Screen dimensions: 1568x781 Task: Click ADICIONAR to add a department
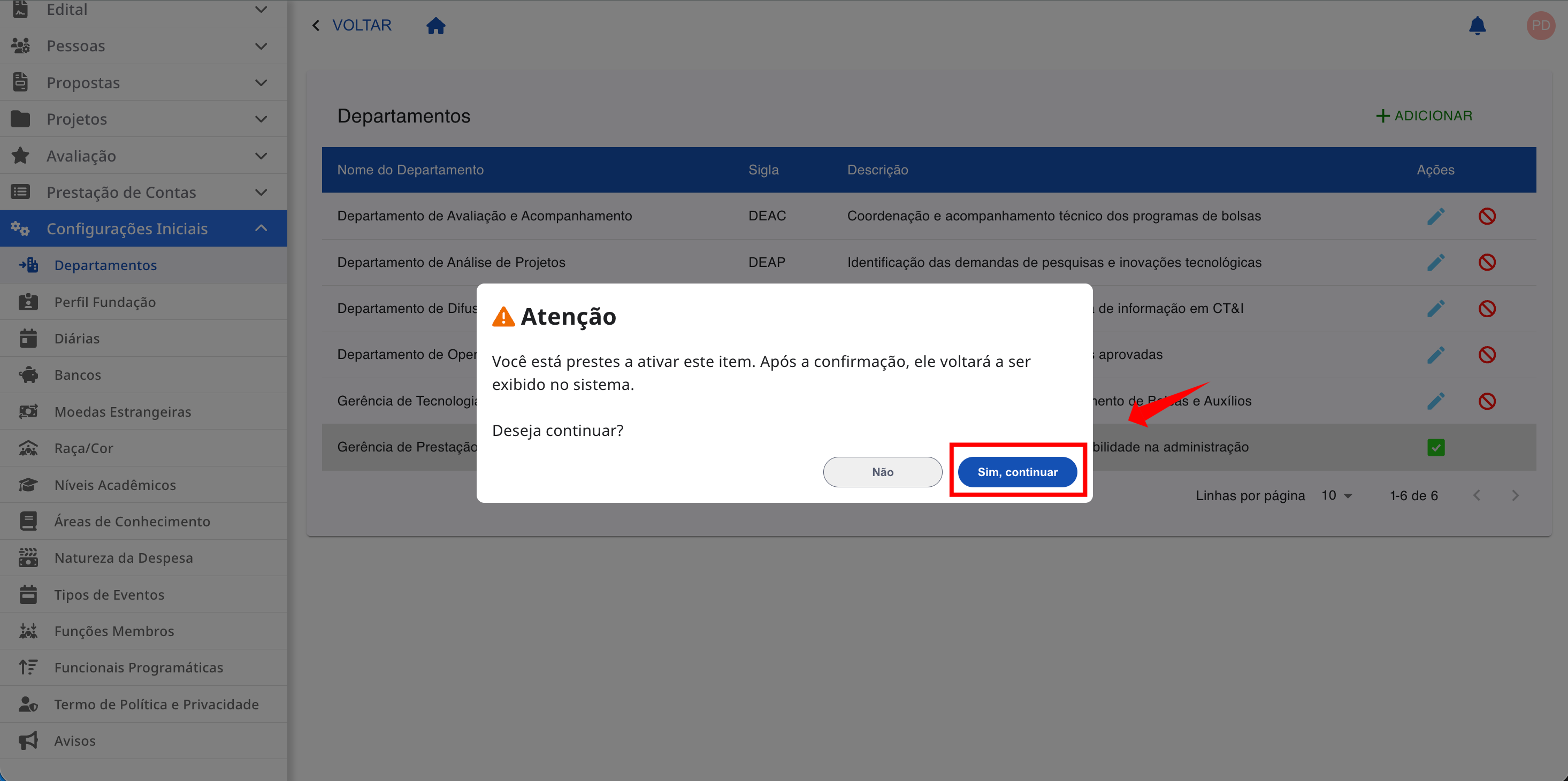point(1424,116)
